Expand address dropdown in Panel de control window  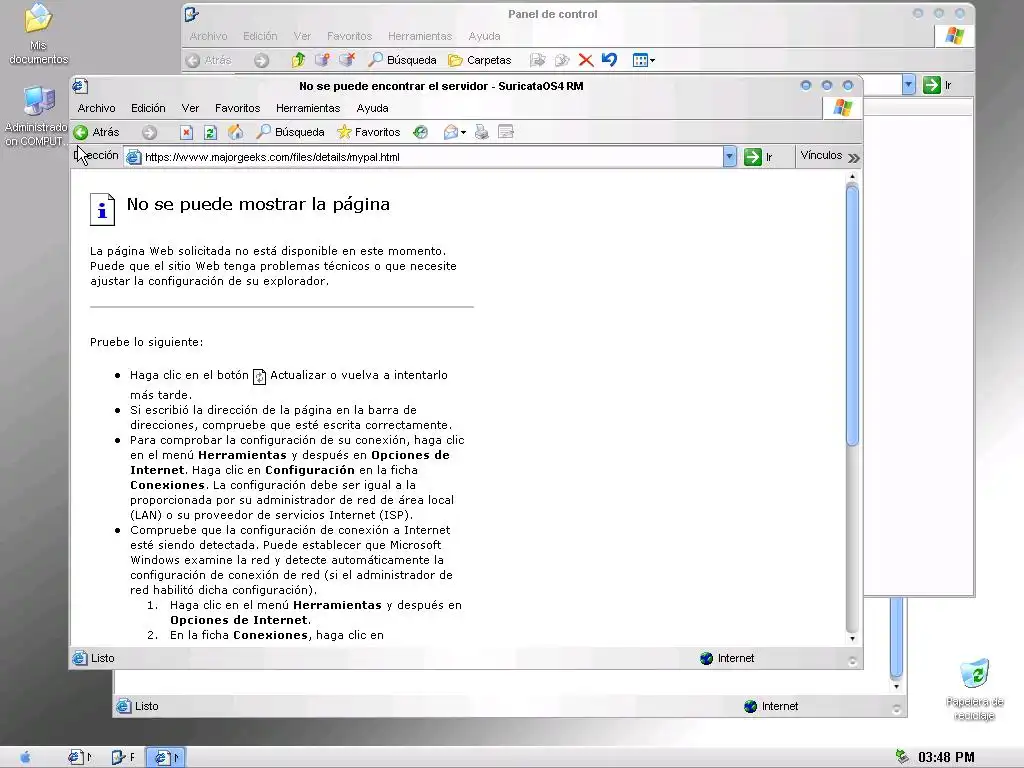tap(908, 85)
